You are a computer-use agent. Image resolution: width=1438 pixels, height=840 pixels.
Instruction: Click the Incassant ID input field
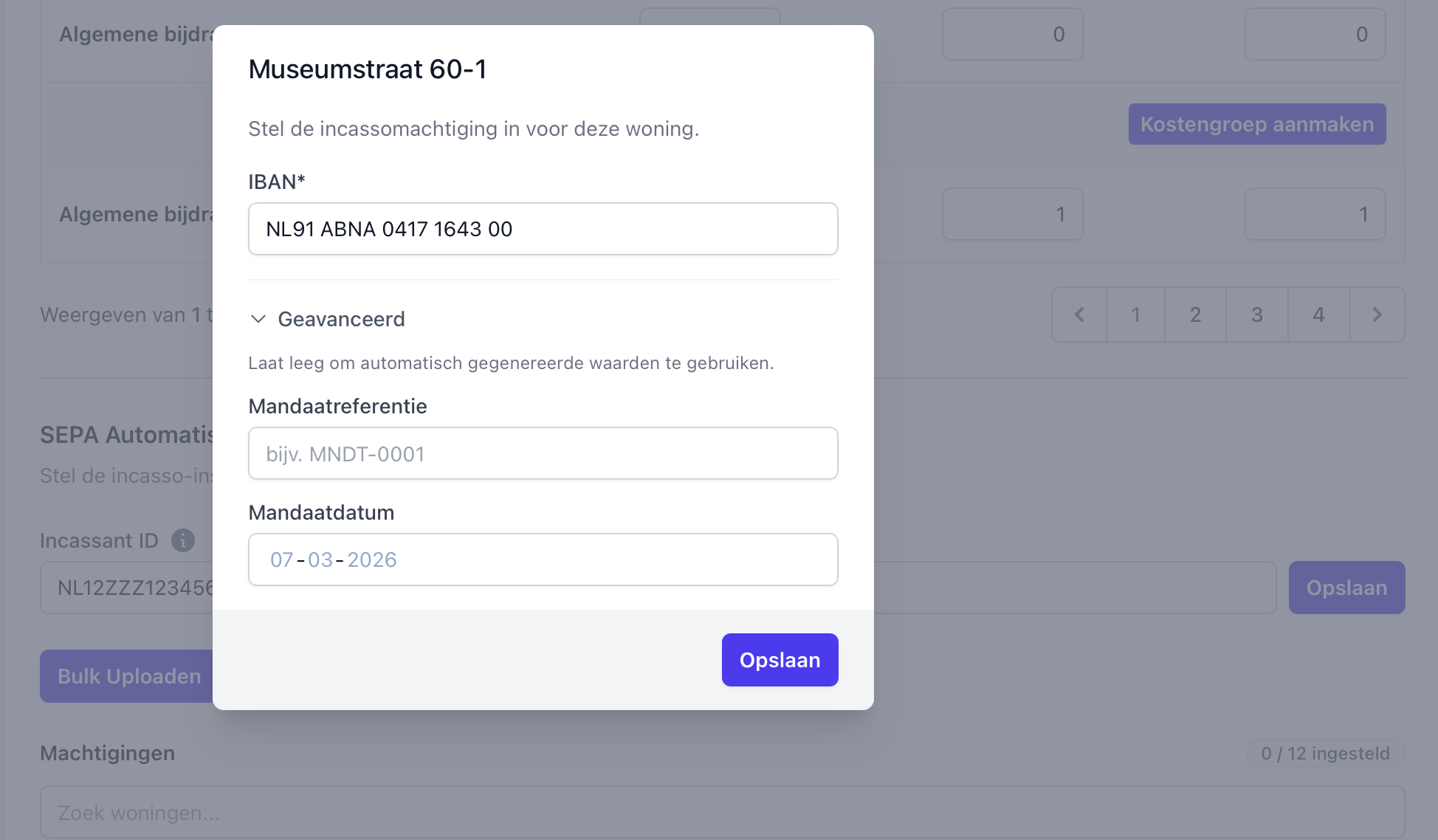[125, 588]
